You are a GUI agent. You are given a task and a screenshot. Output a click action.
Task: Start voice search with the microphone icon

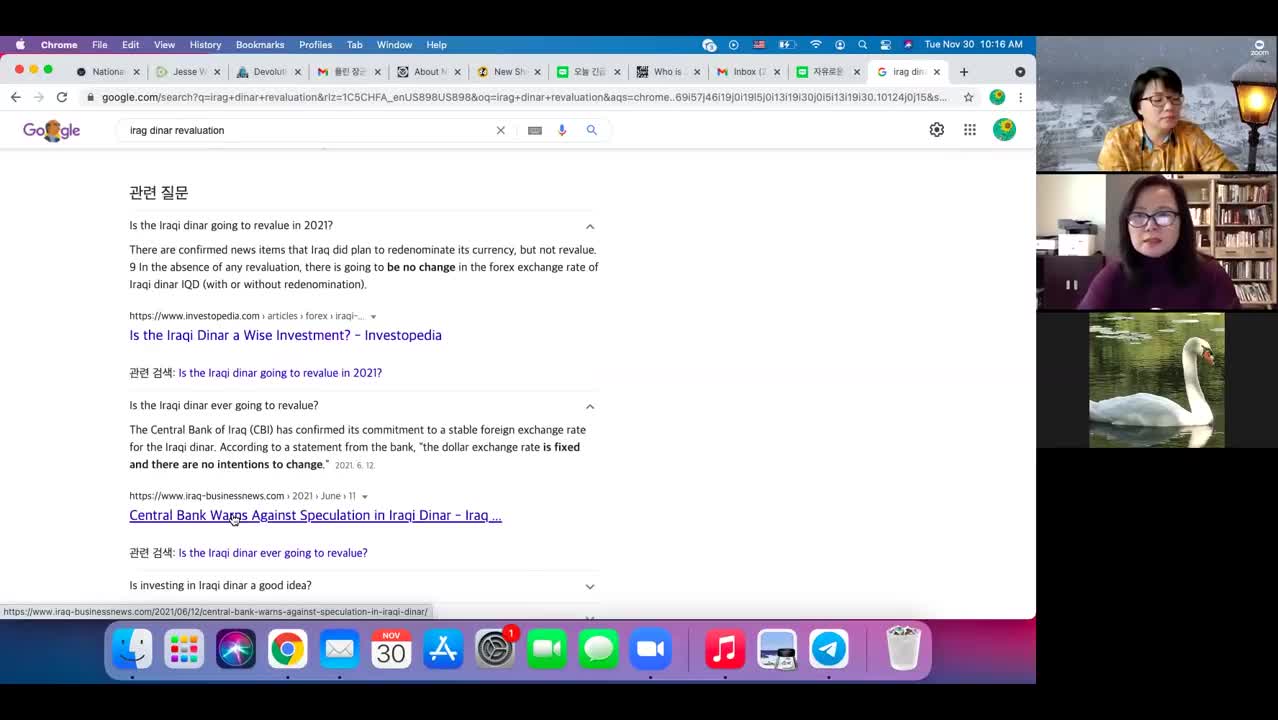tap(562, 130)
